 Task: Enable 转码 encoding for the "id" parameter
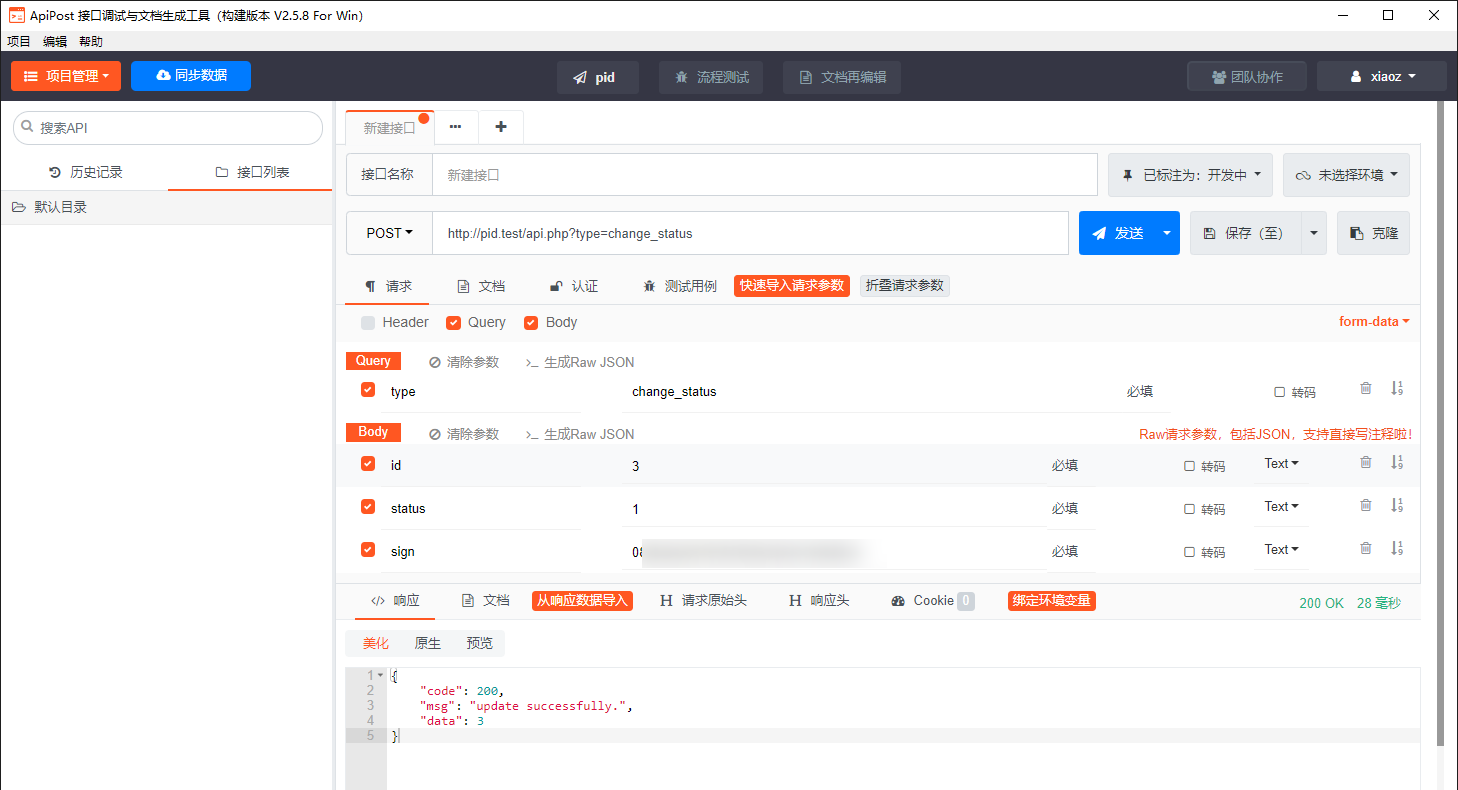pyautogui.click(x=1189, y=461)
